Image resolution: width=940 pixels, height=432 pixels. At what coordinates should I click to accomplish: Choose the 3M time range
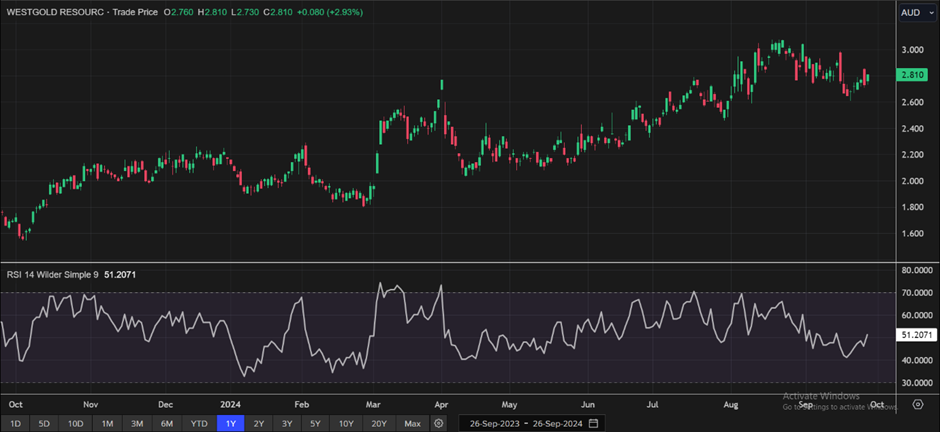(137, 423)
